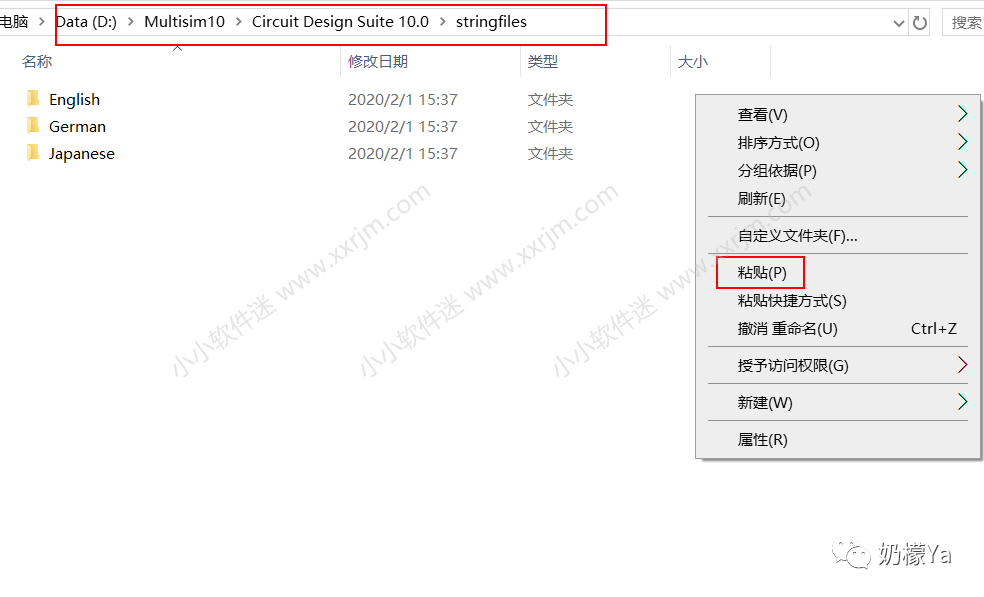984x597 pixels.
Task: Click stringfiles breadcrumb segment
Action: coord(491,22)
